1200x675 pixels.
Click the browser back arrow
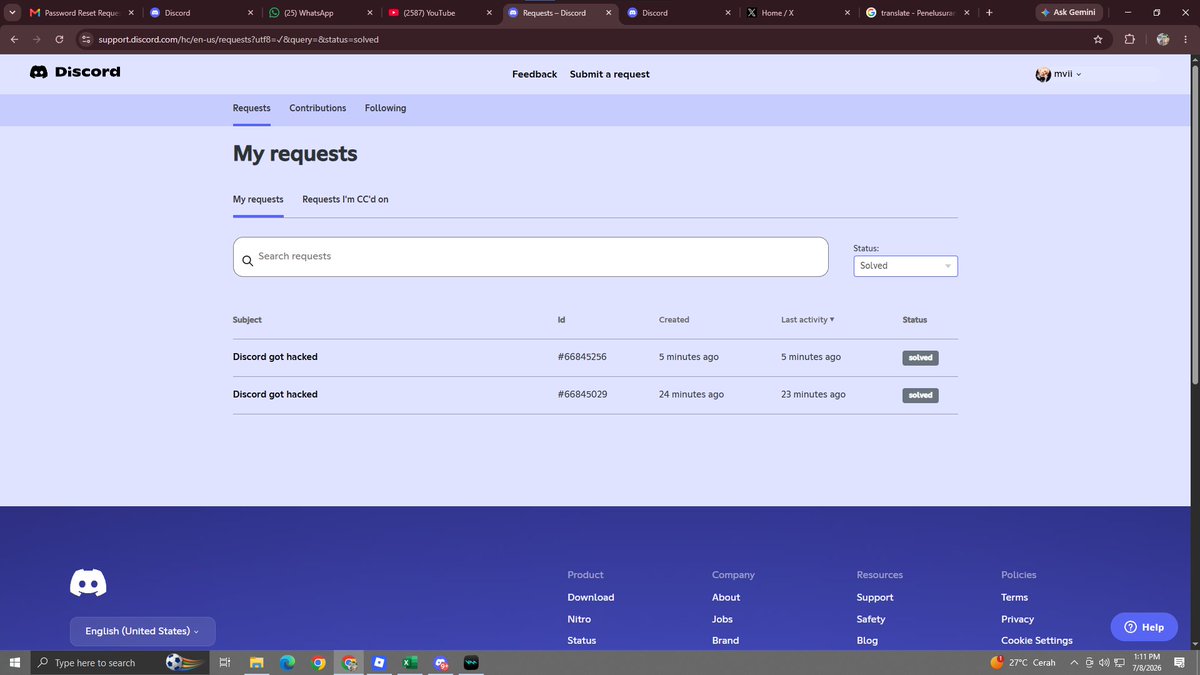click(14, 39)
